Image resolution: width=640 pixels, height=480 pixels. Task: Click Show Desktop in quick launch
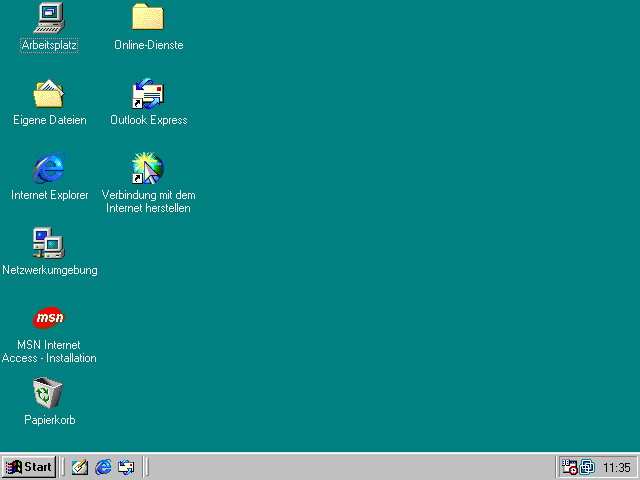(x=80, y=467)
